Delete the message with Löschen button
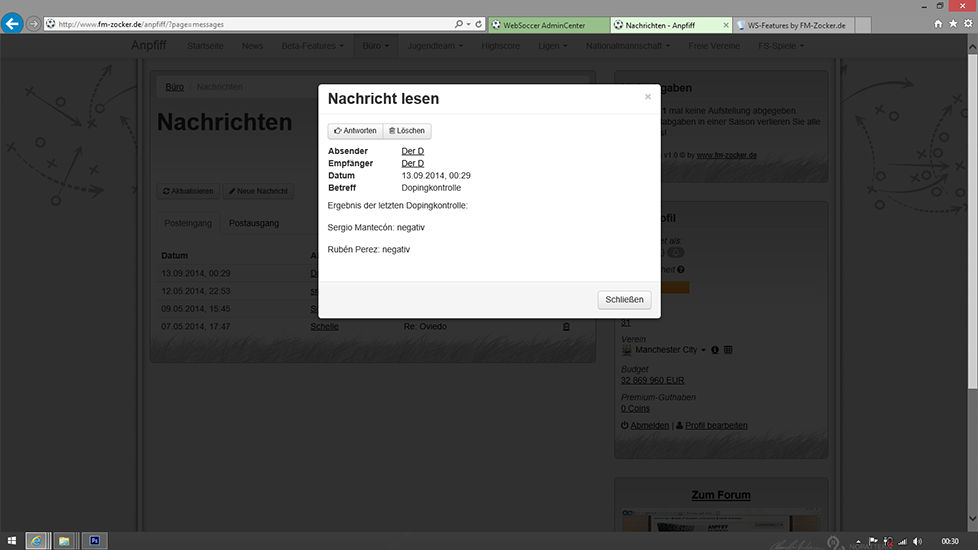This screenshot has width=978, height=550. point(407,131)
